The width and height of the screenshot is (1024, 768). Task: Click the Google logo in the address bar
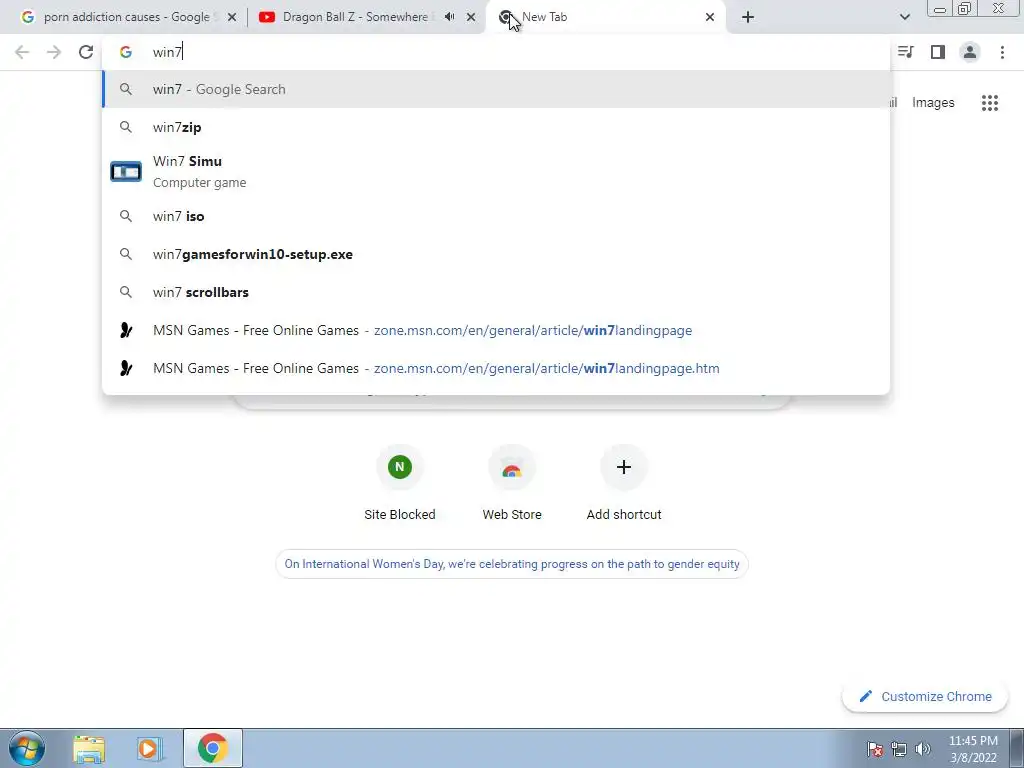tap(126, 52)
